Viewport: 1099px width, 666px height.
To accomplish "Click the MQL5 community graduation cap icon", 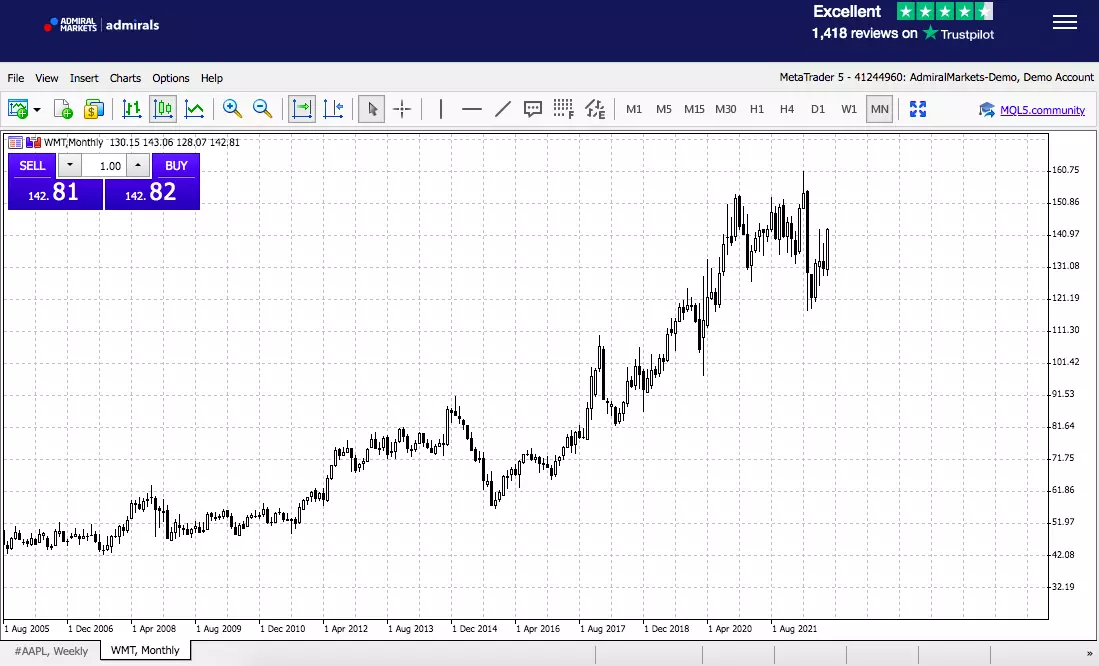I will 987,110.
